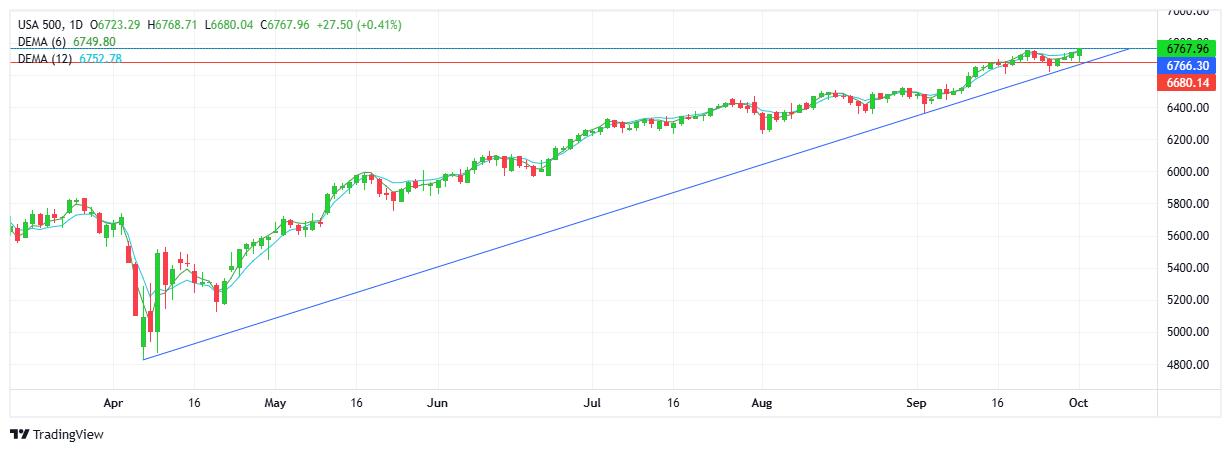Click the Oct label on time axis
The height and width of the screenshot is (452, 1231).
1078,403
